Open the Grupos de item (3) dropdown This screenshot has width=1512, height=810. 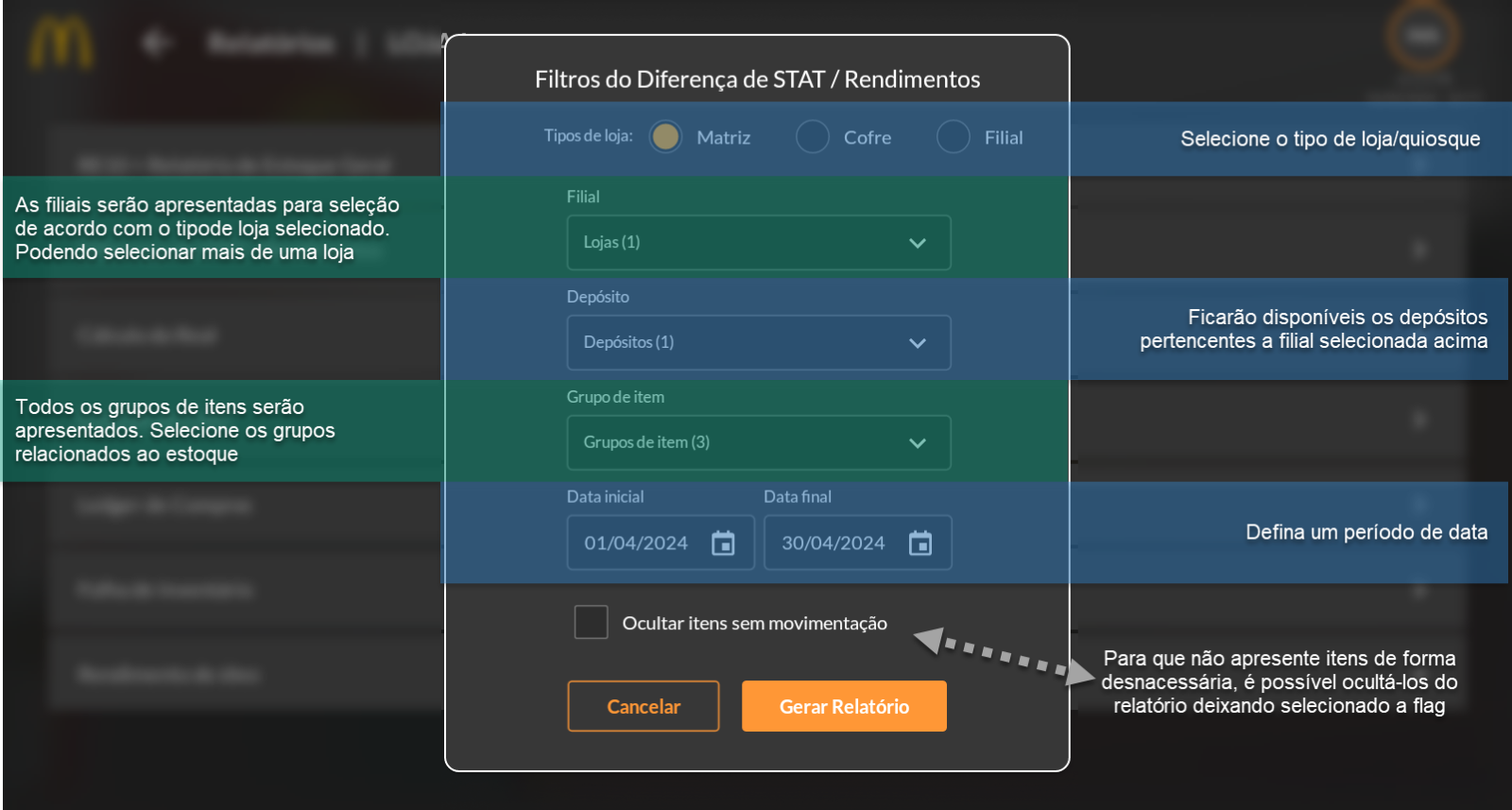click(x=759, y=442)
